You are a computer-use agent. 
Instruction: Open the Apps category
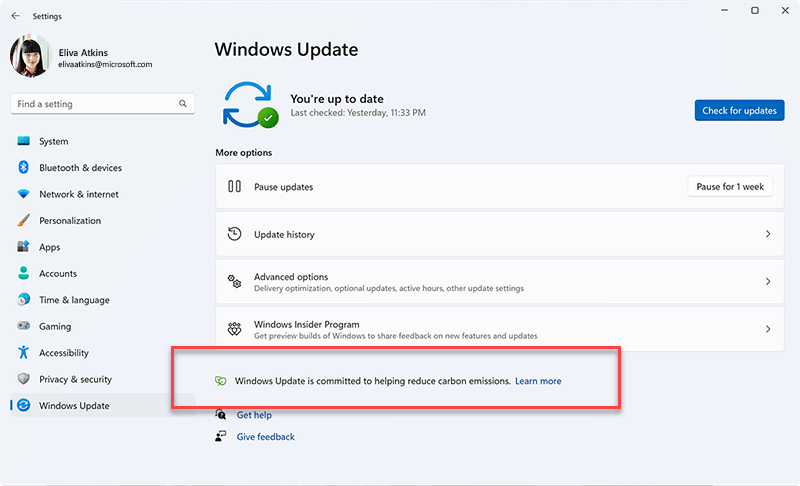[103, 247]
